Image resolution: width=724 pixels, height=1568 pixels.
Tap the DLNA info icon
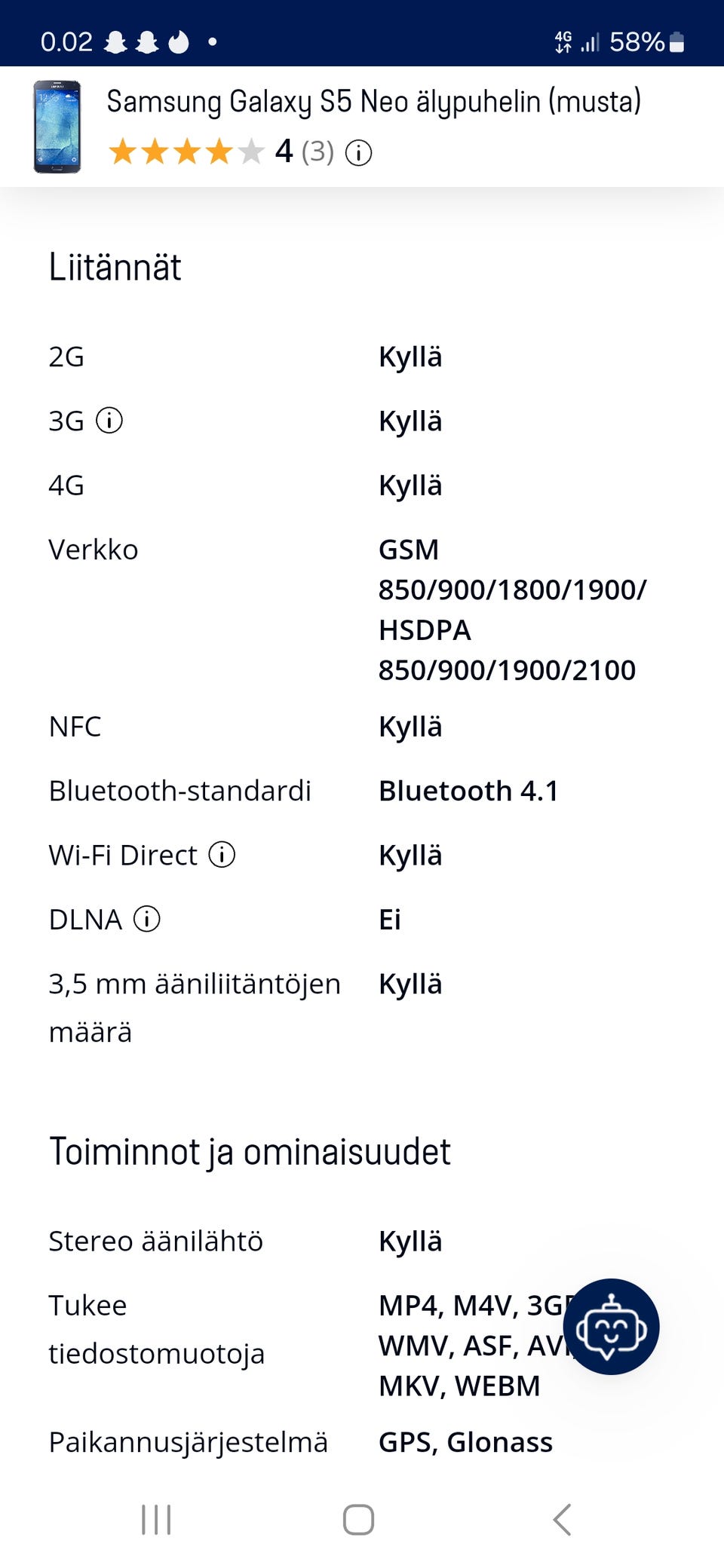click(x=147, y=919)
